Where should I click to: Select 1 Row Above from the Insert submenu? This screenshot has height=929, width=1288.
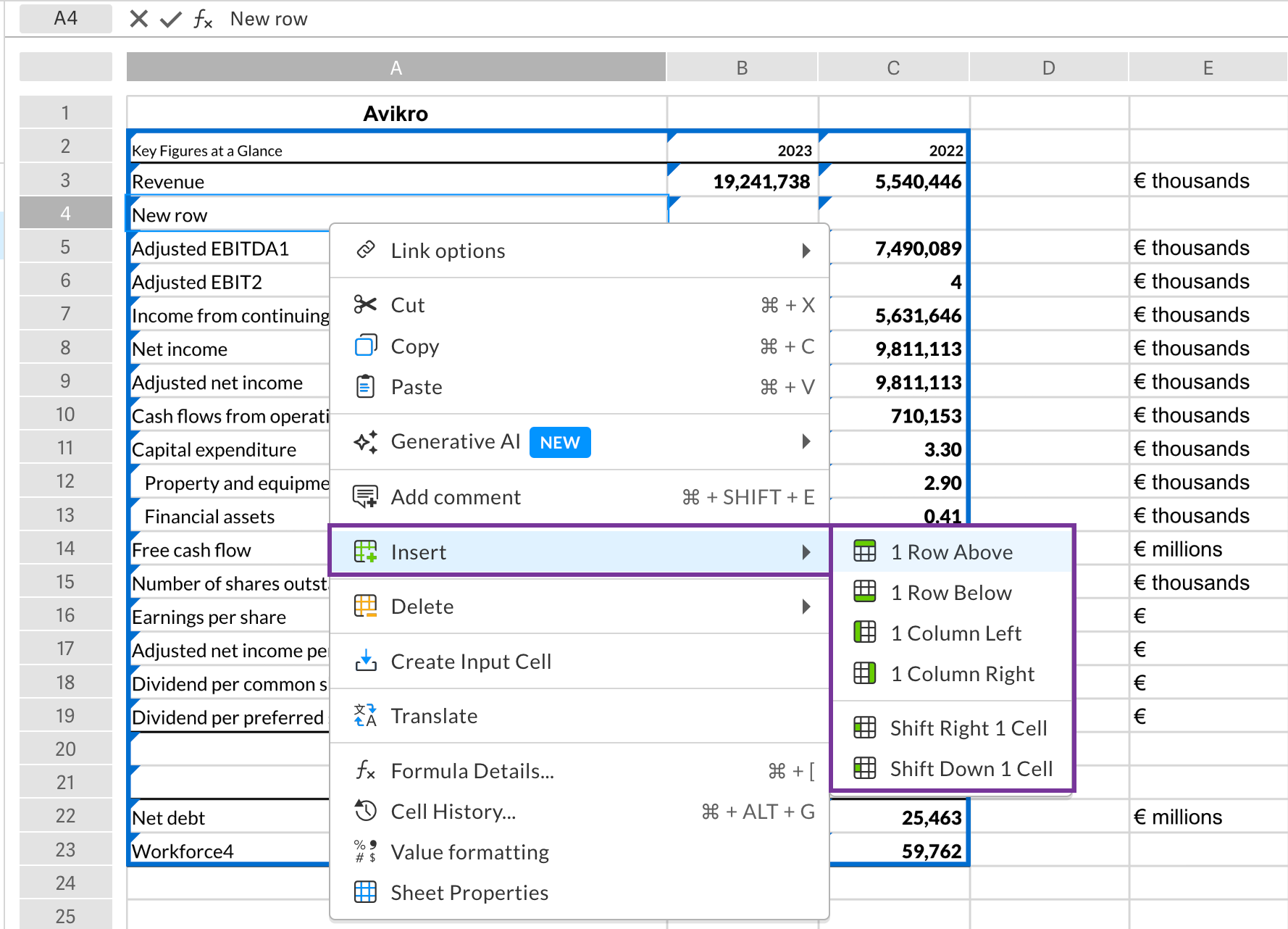point(951,551)
